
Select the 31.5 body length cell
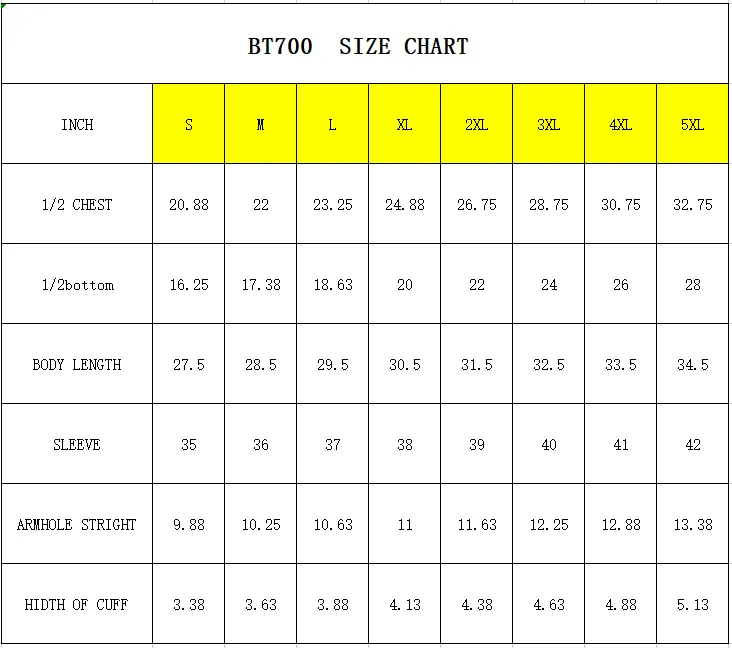click(476, 364)
